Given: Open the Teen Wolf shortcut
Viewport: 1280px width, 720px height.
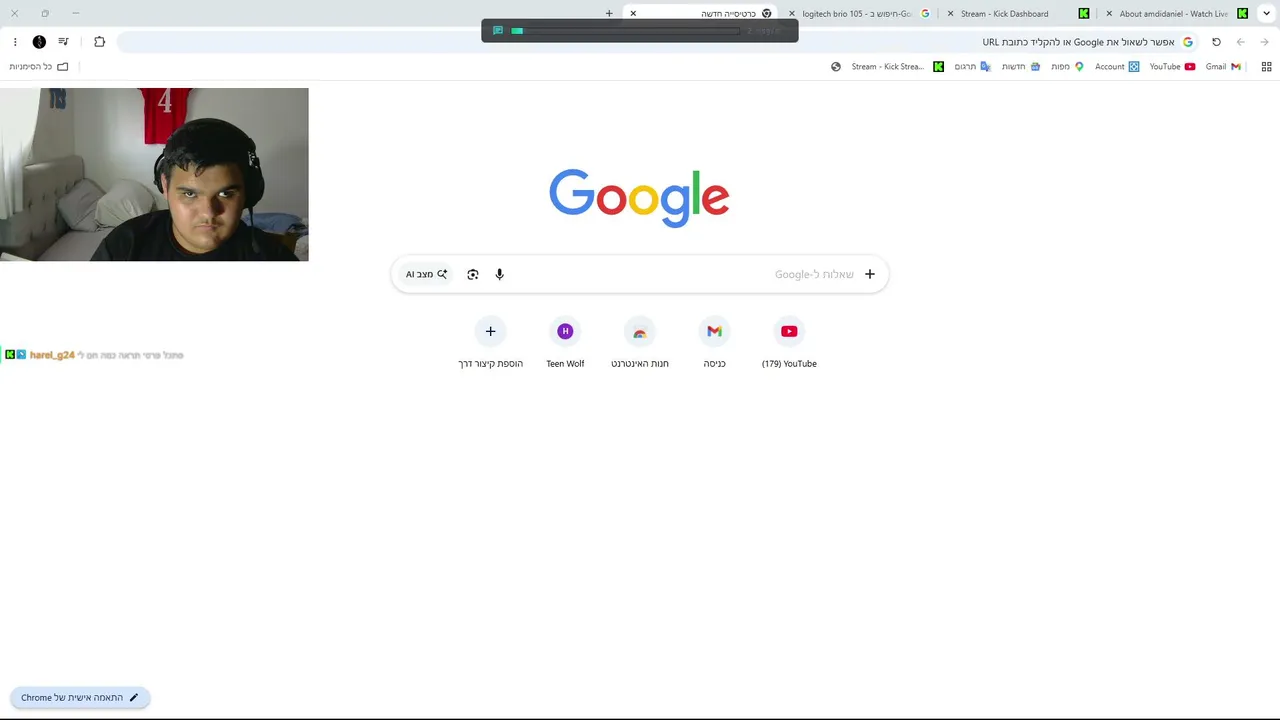Looking at the screenshot, I should pos(565,343).
